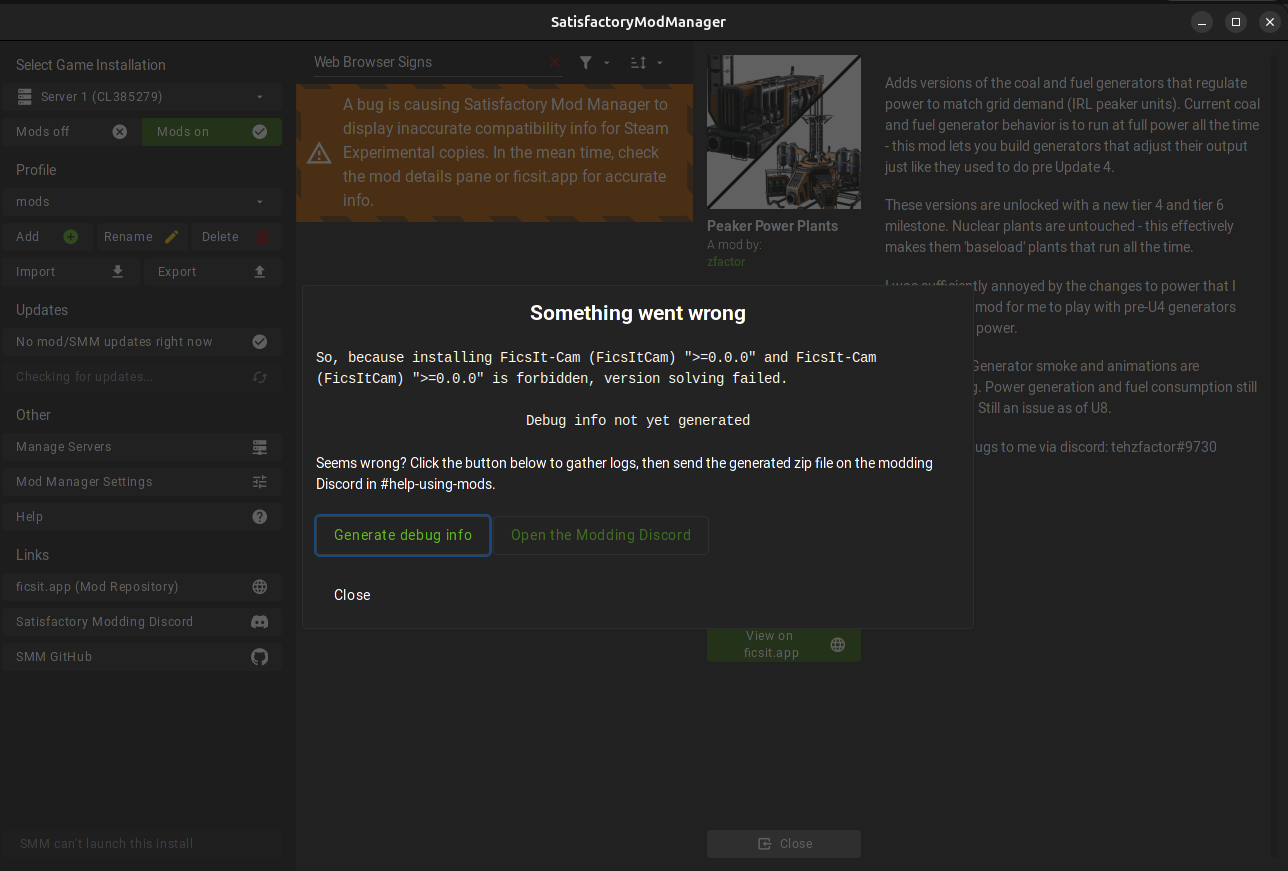Click the pencil icon beside Rename
The width and height of the screenshot is (1288, 871).
point(172,237)
